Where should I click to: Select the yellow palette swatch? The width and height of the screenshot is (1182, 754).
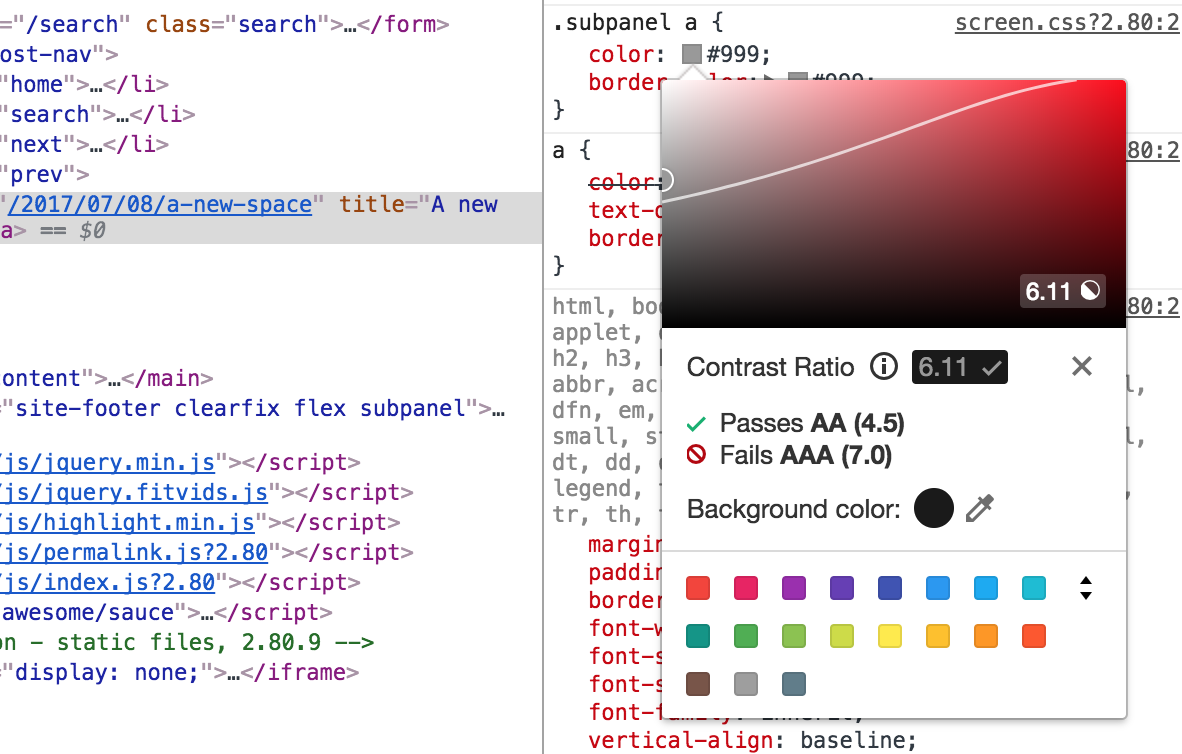[x=890, y=636]
